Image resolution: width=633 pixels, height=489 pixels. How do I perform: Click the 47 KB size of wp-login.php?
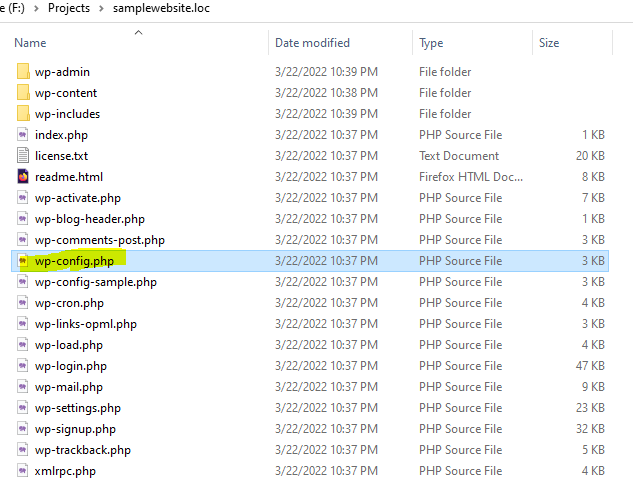point(590,365)
